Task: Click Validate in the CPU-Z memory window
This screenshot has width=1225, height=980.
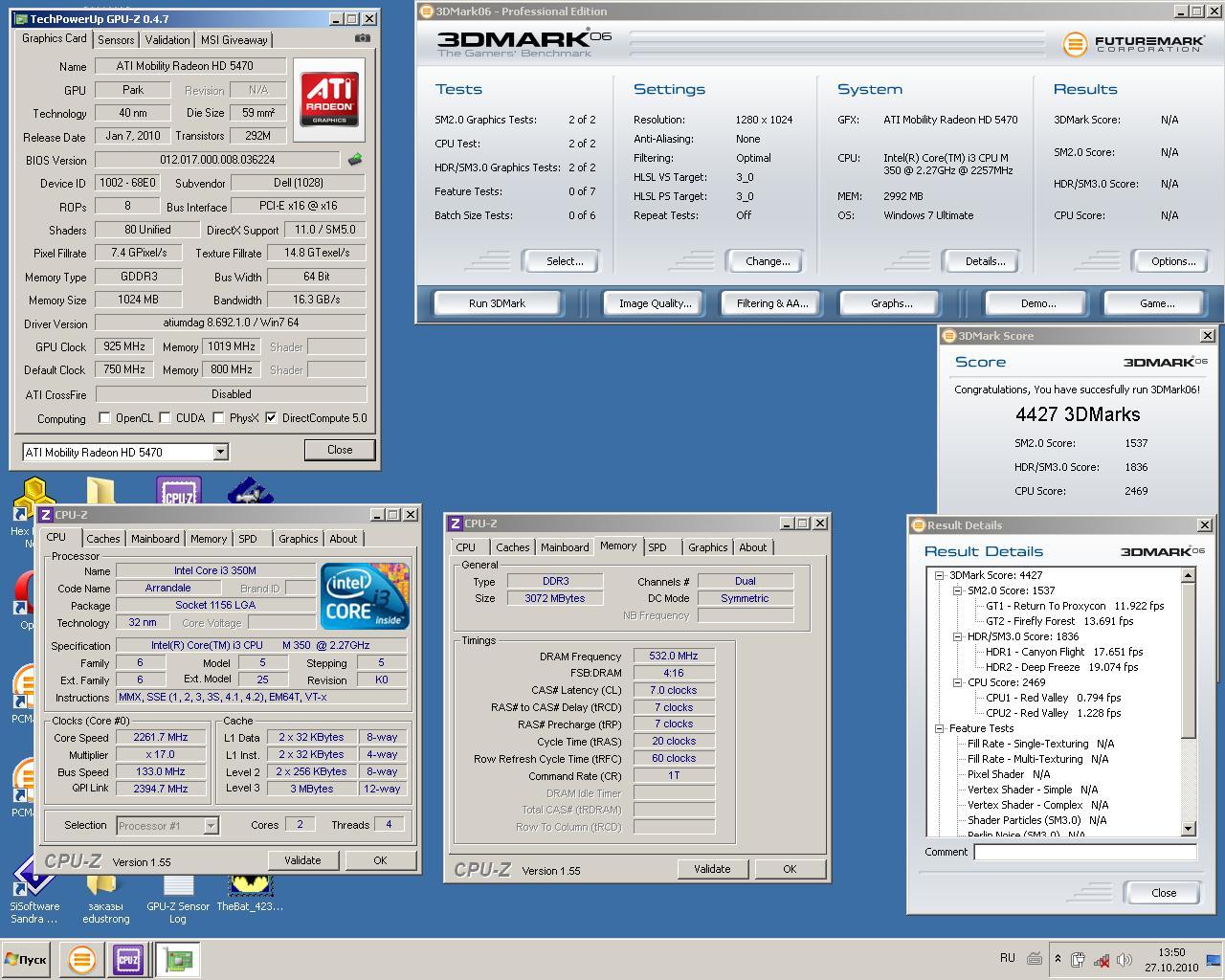Action: click(x=712, y=869)
